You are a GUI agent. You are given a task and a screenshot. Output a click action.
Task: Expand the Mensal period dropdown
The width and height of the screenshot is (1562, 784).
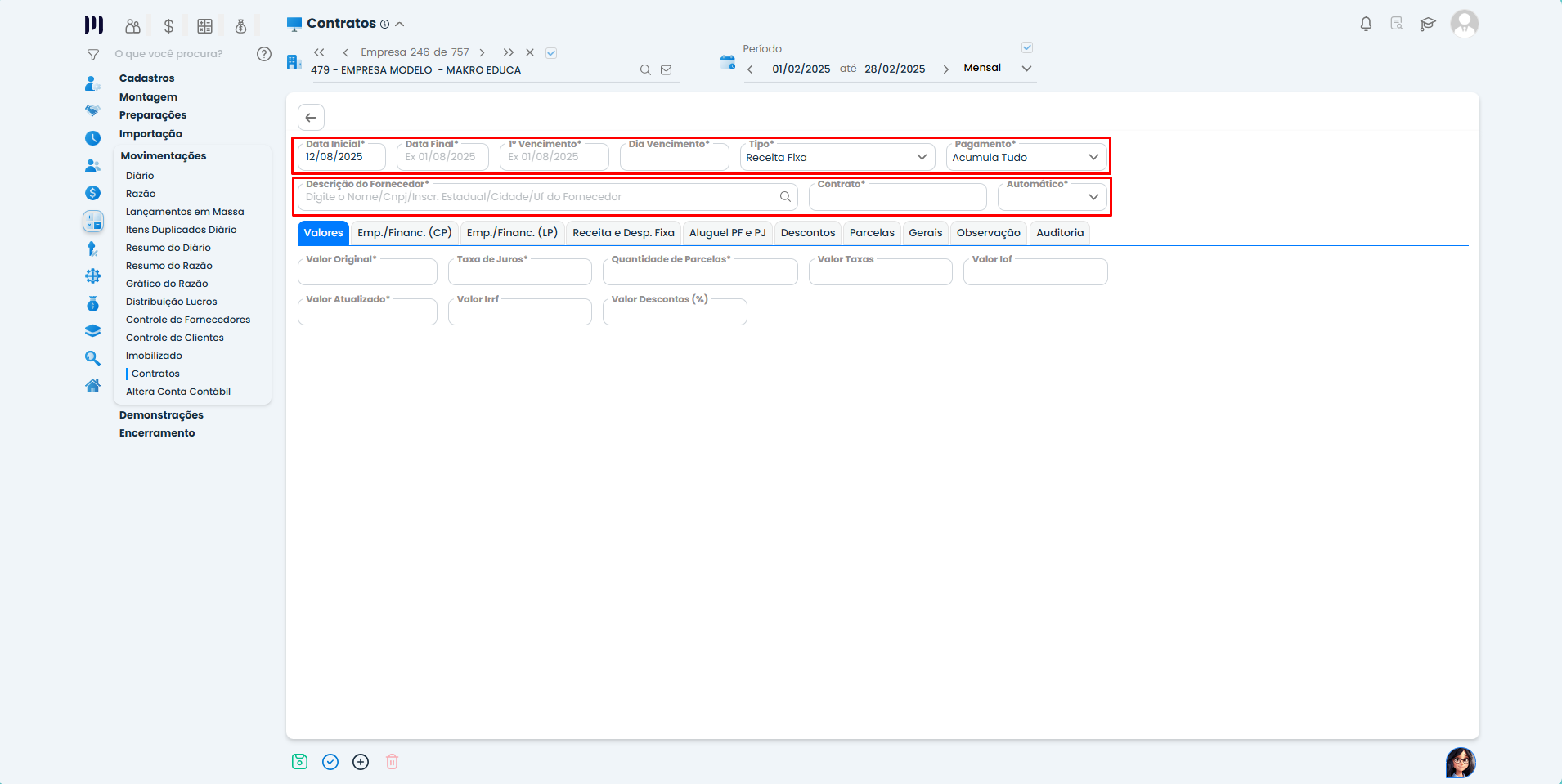1026,69
